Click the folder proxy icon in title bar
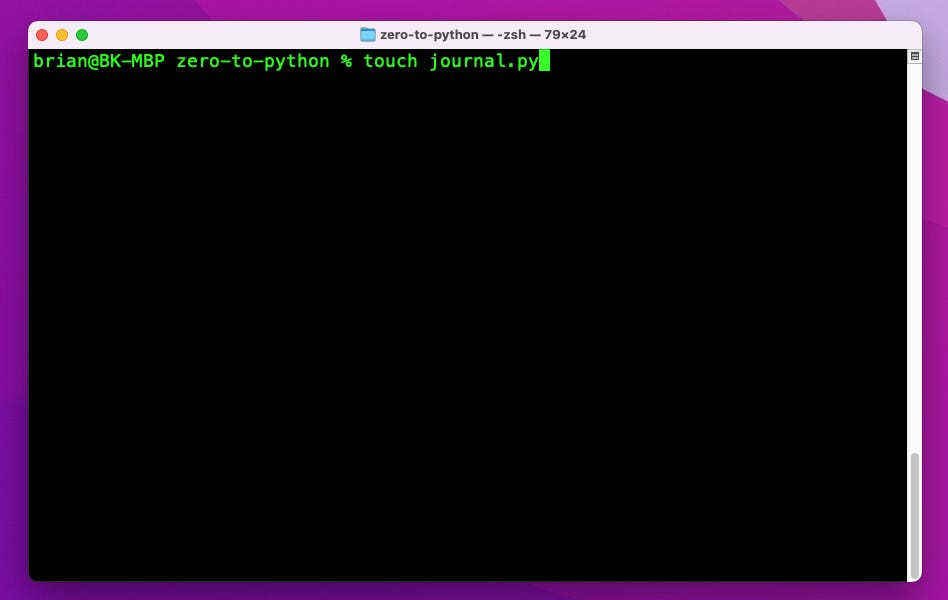The width and height of the screenshot is (948, 600). (x=368, y=34)
